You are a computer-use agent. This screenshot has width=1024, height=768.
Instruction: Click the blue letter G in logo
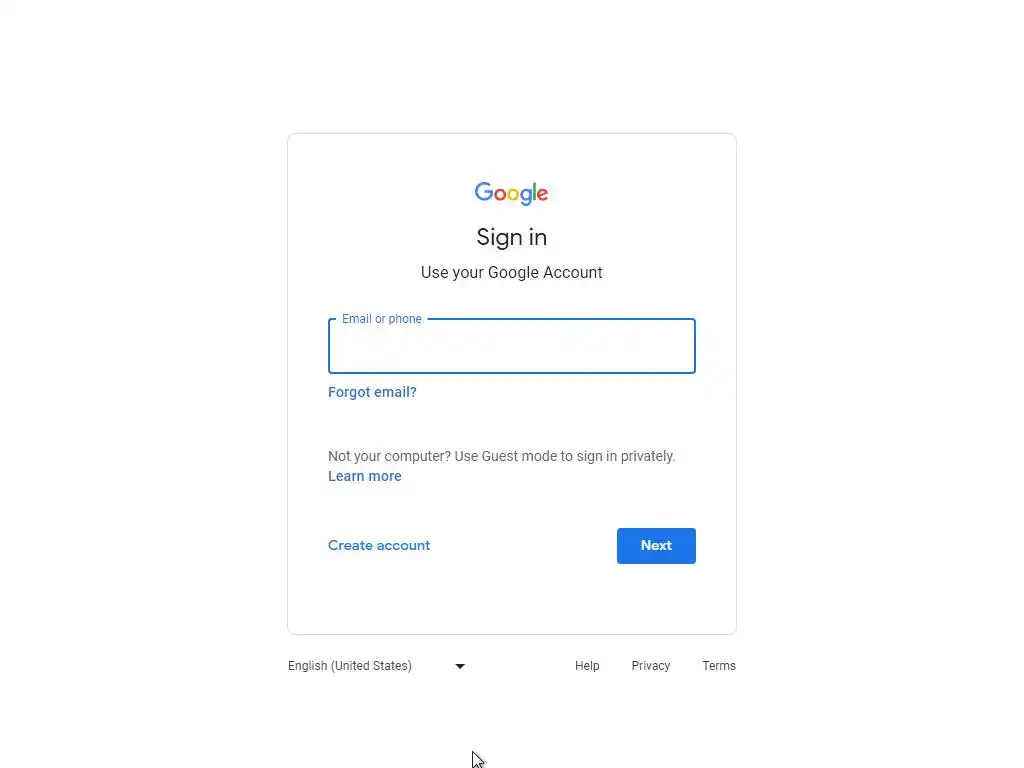click(x=484, y=191)
